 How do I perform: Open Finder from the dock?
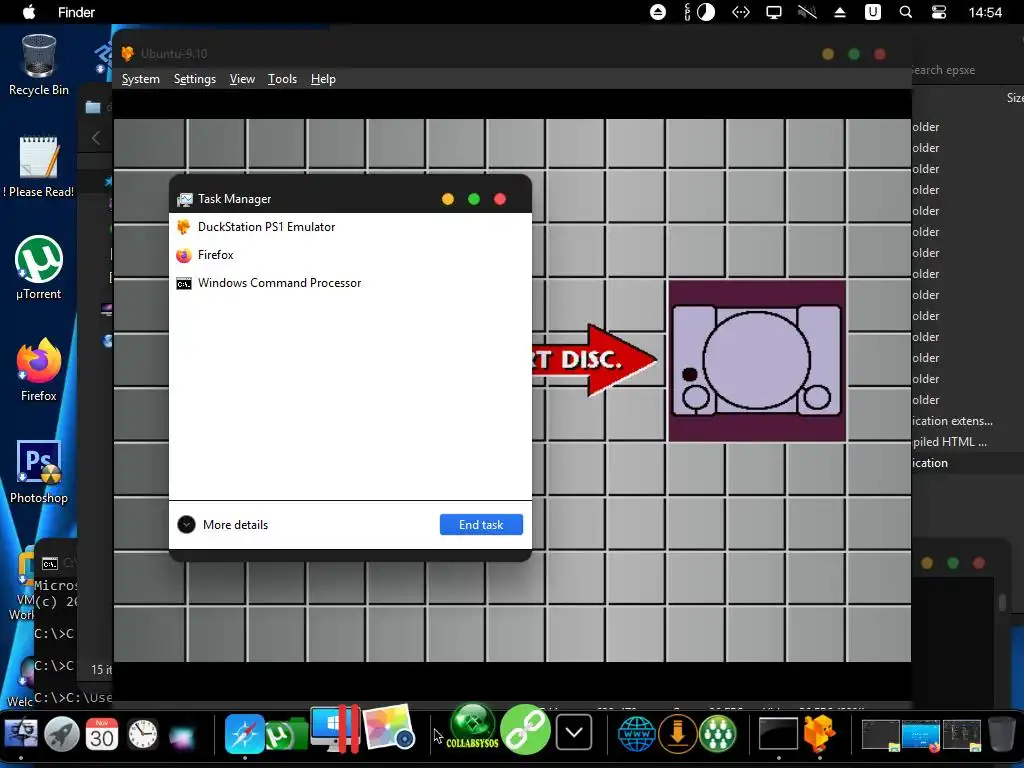pyautogui.click(x=21, y=734)
